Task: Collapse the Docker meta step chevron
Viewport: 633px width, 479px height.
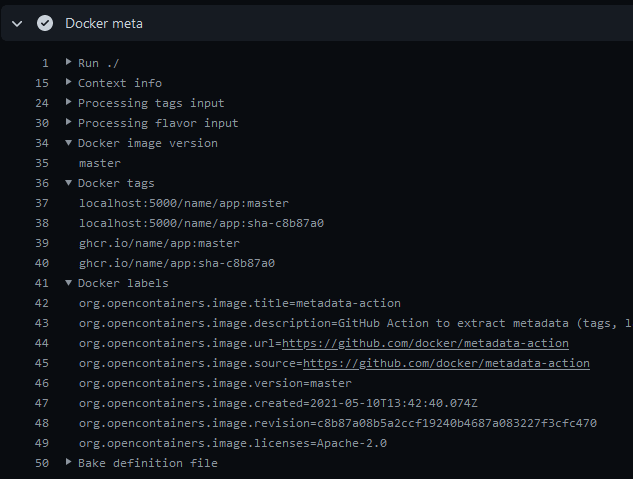Action: coord(17,23)
